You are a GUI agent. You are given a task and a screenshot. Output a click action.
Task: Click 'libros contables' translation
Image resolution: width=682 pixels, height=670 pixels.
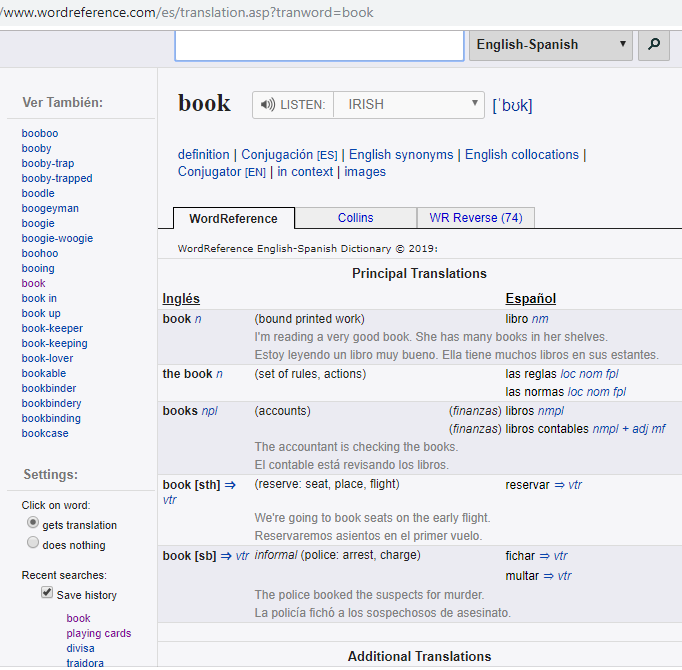click(x=547, y=429)
